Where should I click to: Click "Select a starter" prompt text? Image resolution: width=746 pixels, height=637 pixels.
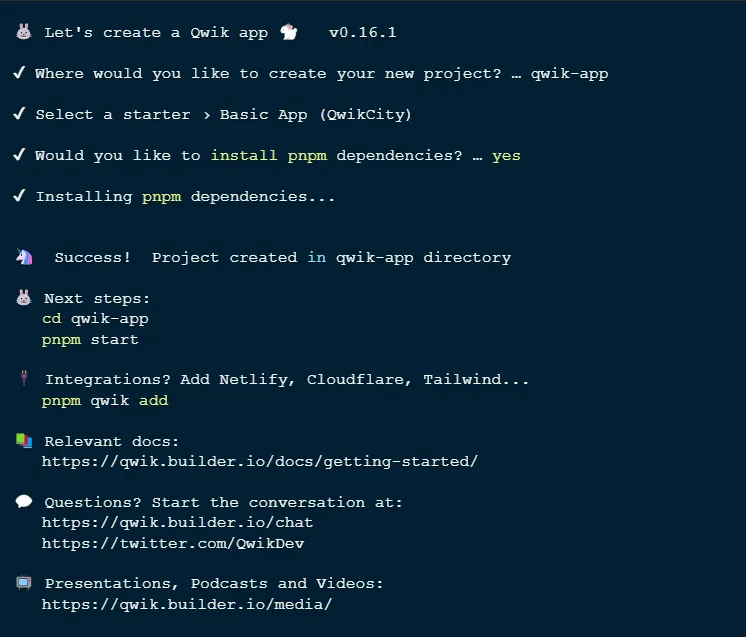pos(113,115)
